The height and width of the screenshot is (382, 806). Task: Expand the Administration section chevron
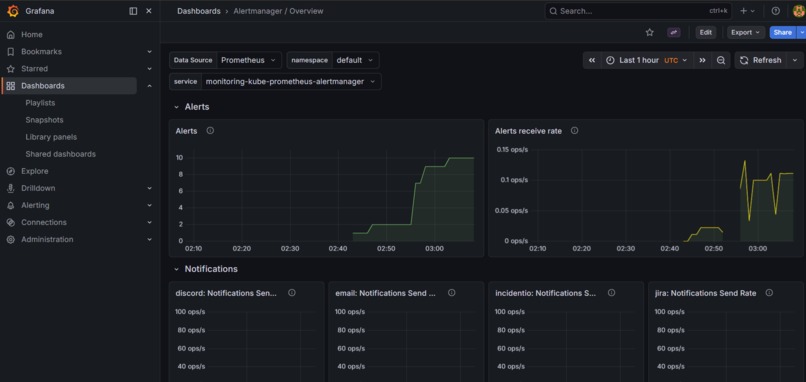pyautogui.click(x=150, y=239)
